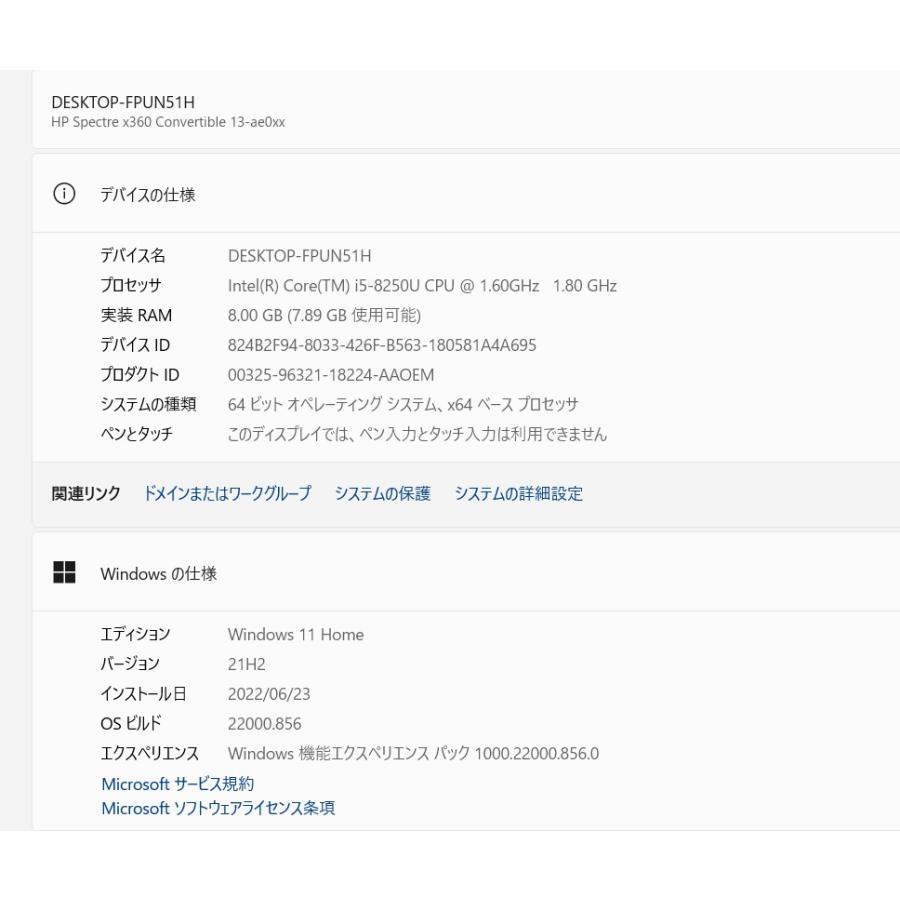
Task: Select the プロセッサ specification row
Action: 300,285
